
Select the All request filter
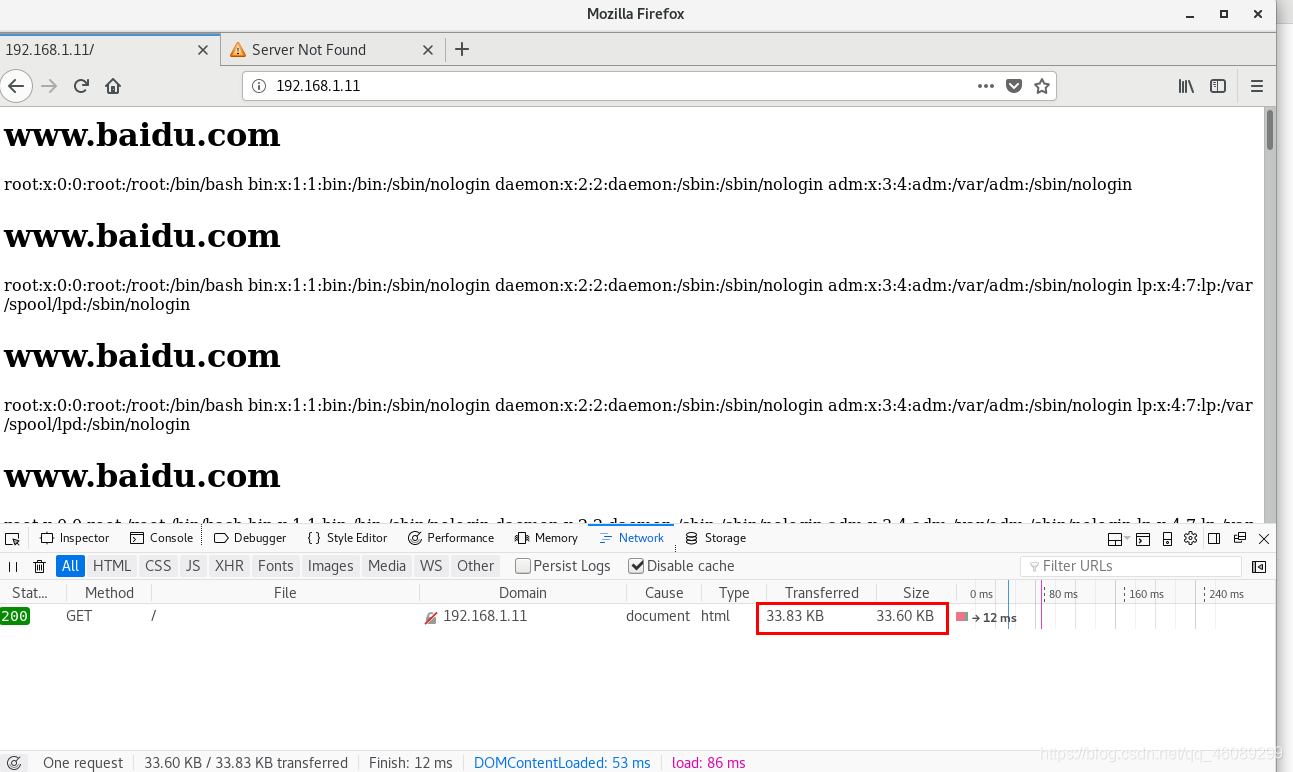coord(70,566)
